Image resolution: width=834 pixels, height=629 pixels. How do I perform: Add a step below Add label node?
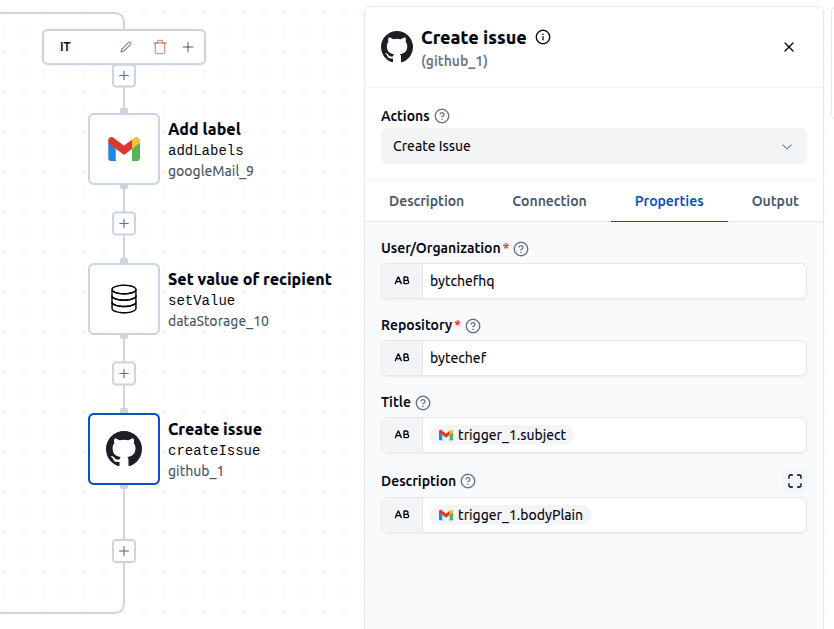[124, 223]
